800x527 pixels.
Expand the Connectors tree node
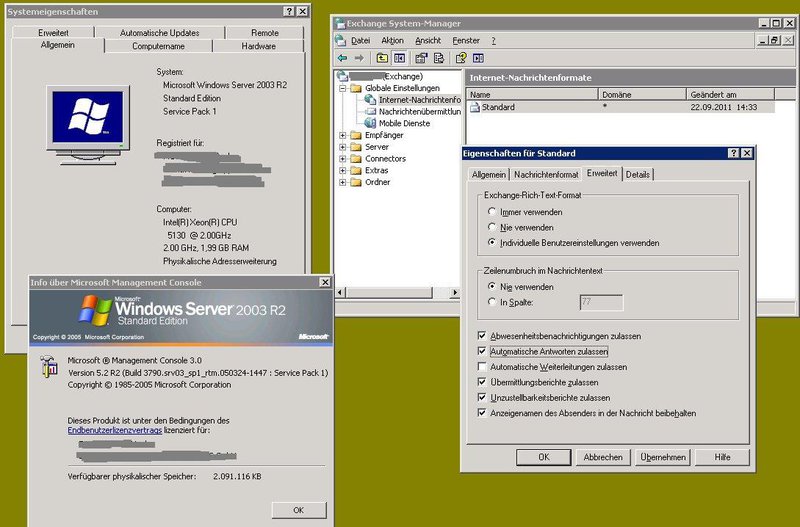343,159
